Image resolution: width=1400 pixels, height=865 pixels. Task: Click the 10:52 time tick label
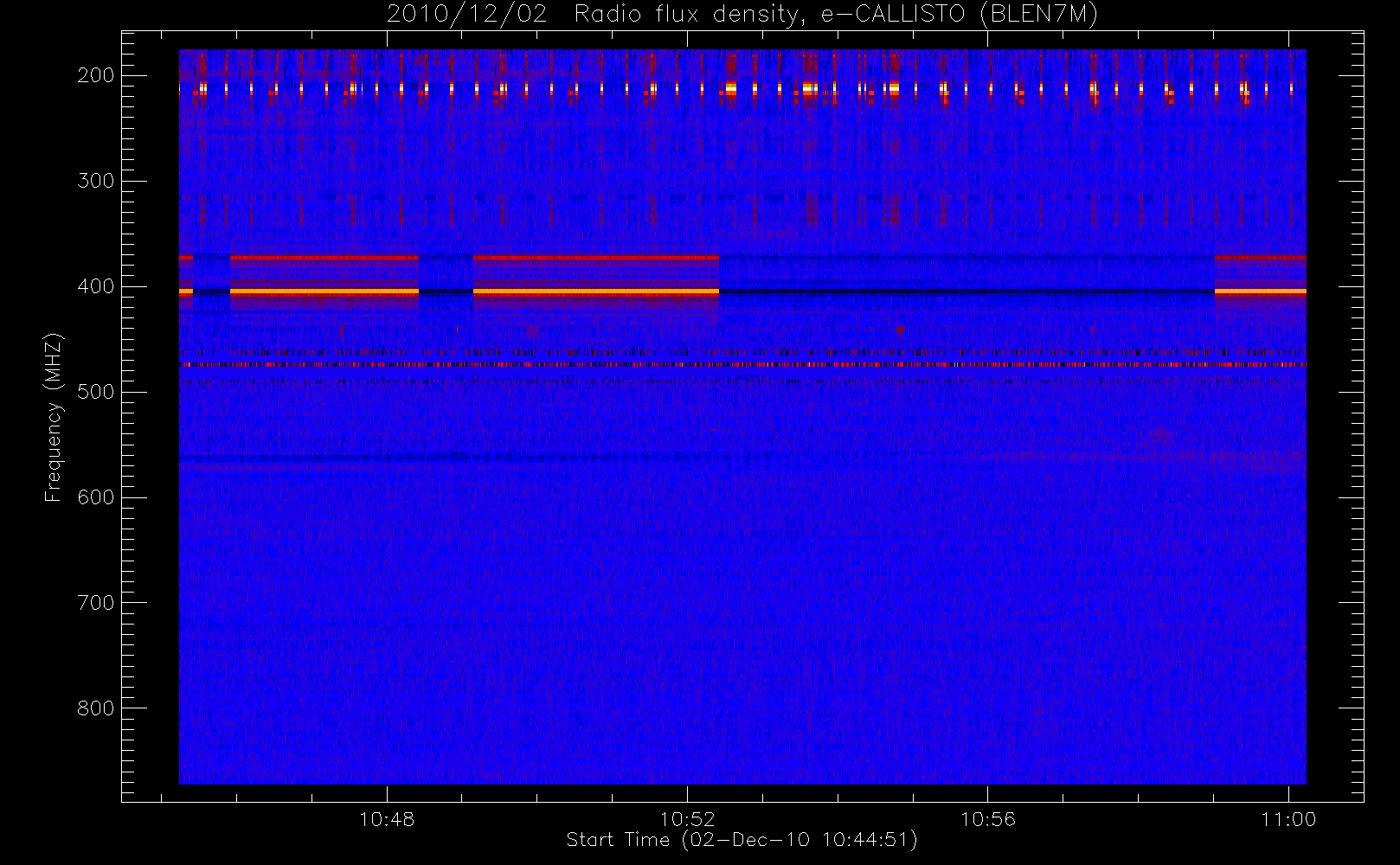click(x=687, y=819)
